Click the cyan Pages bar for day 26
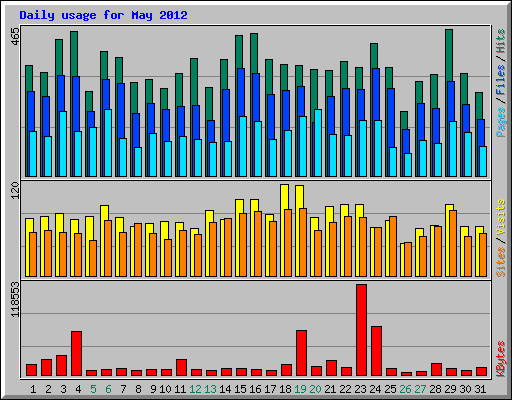Viewport: 512px width, 400px height. click(408, 165)
